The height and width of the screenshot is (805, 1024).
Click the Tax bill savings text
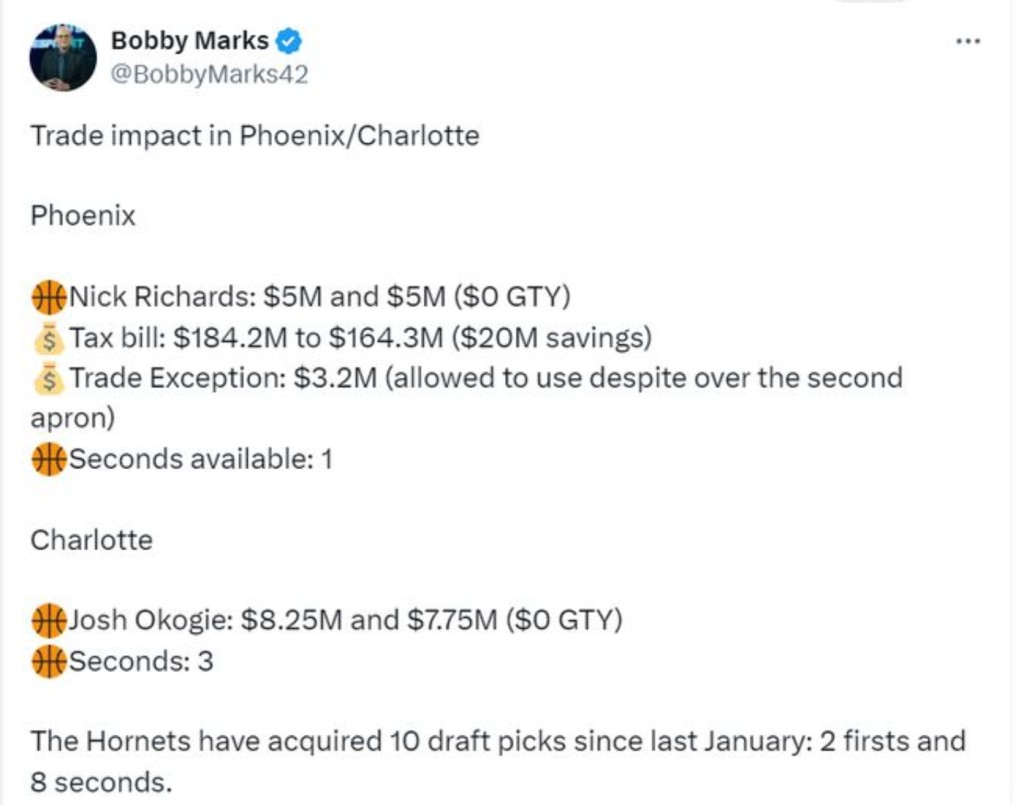click(x=360, y=338)
